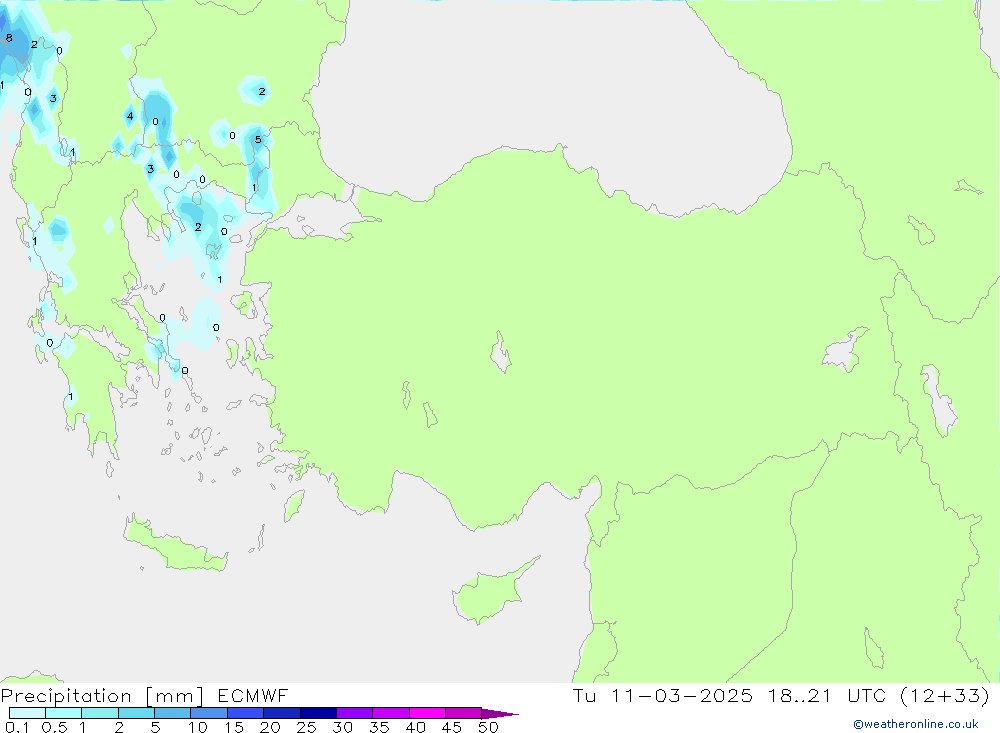The image size is (1000, 733).
Task: Click the legend value label '0.1'
Action: 17,727
